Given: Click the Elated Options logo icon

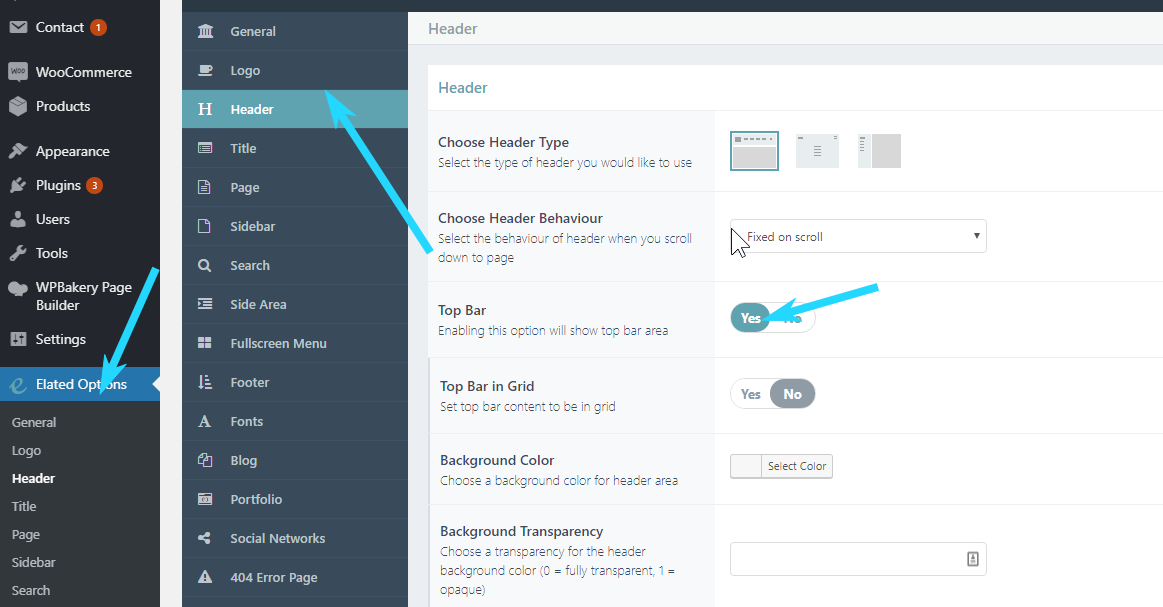Looking at the screenshot, I should pos(18,384).
